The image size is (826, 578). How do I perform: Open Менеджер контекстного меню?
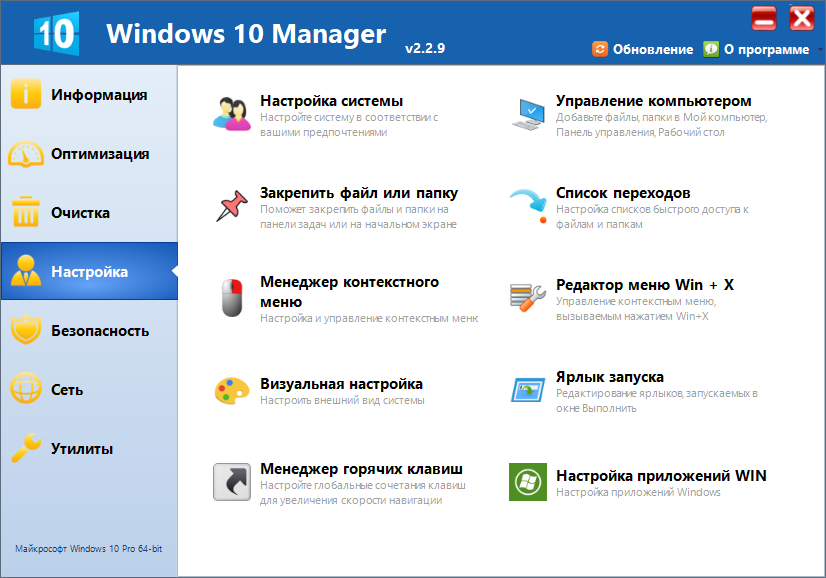point(349,292)
